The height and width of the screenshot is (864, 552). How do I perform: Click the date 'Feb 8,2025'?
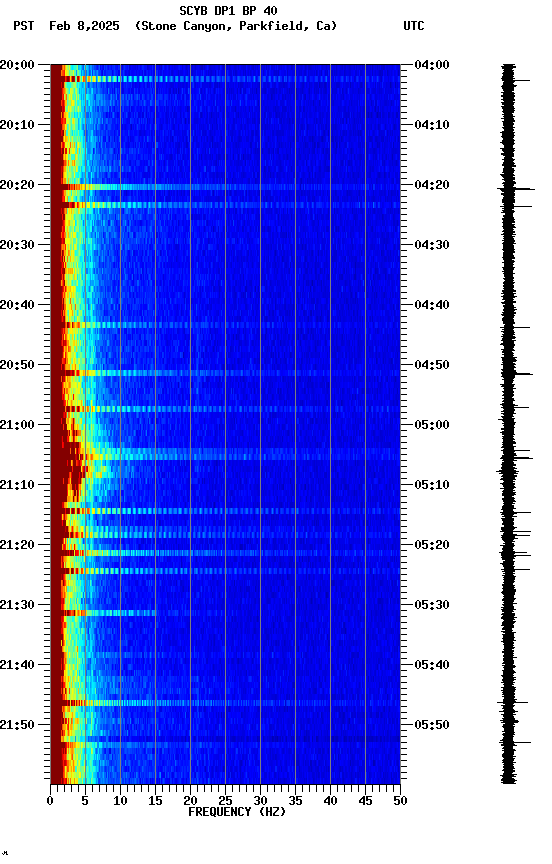[84, 26]
